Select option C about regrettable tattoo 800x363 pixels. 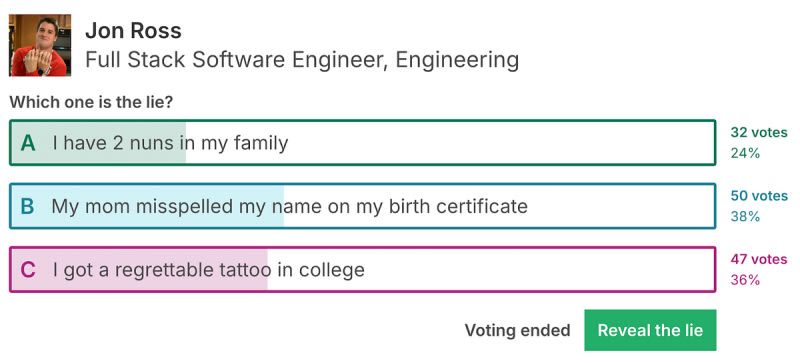tap(363, 270)
